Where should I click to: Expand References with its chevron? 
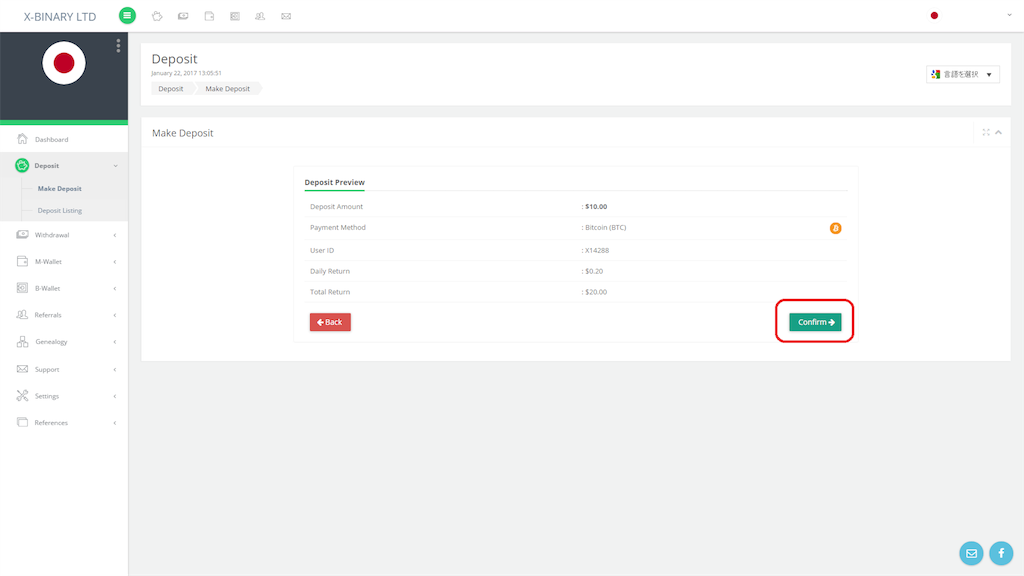(x=115, y=423)
